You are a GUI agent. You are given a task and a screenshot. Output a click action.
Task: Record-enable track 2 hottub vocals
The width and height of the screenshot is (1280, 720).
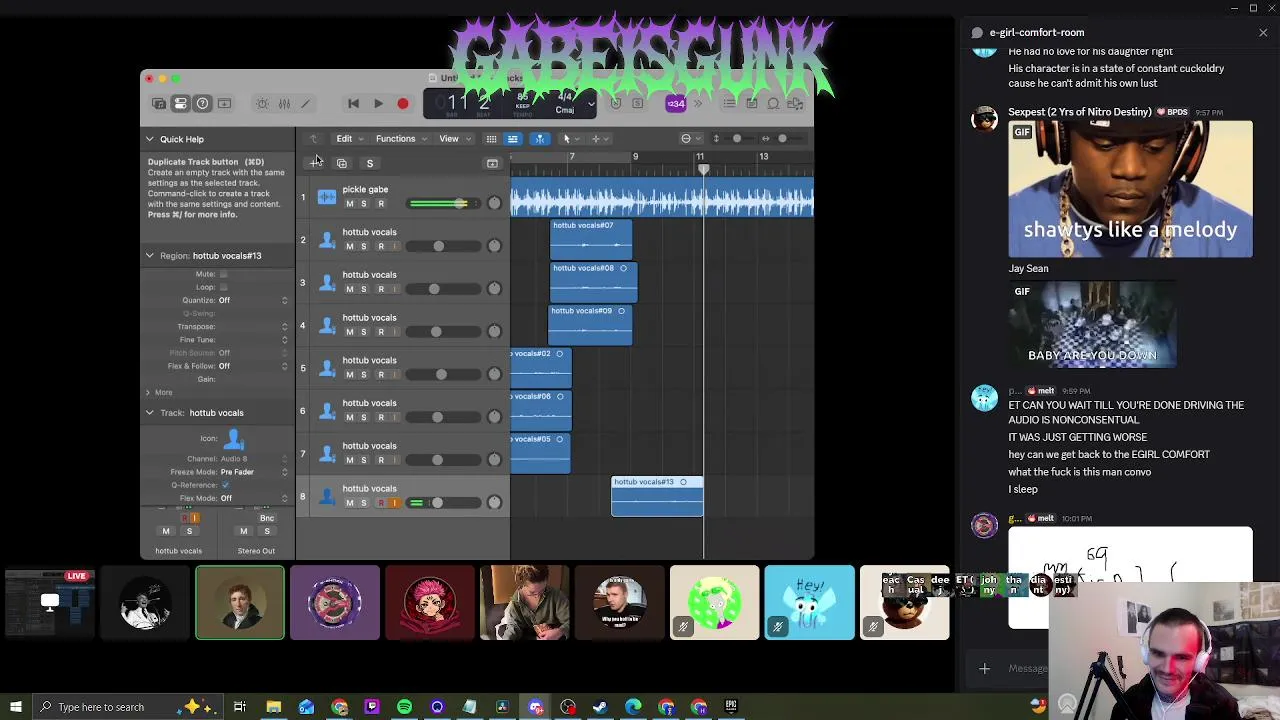point(380,246)
